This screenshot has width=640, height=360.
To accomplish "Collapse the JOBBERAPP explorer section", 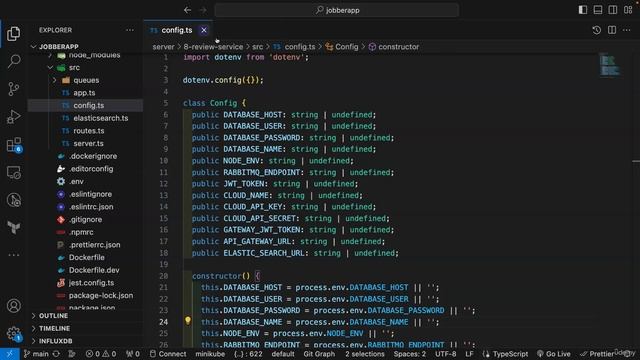I will pyautogui.click(x=59, y=47).
